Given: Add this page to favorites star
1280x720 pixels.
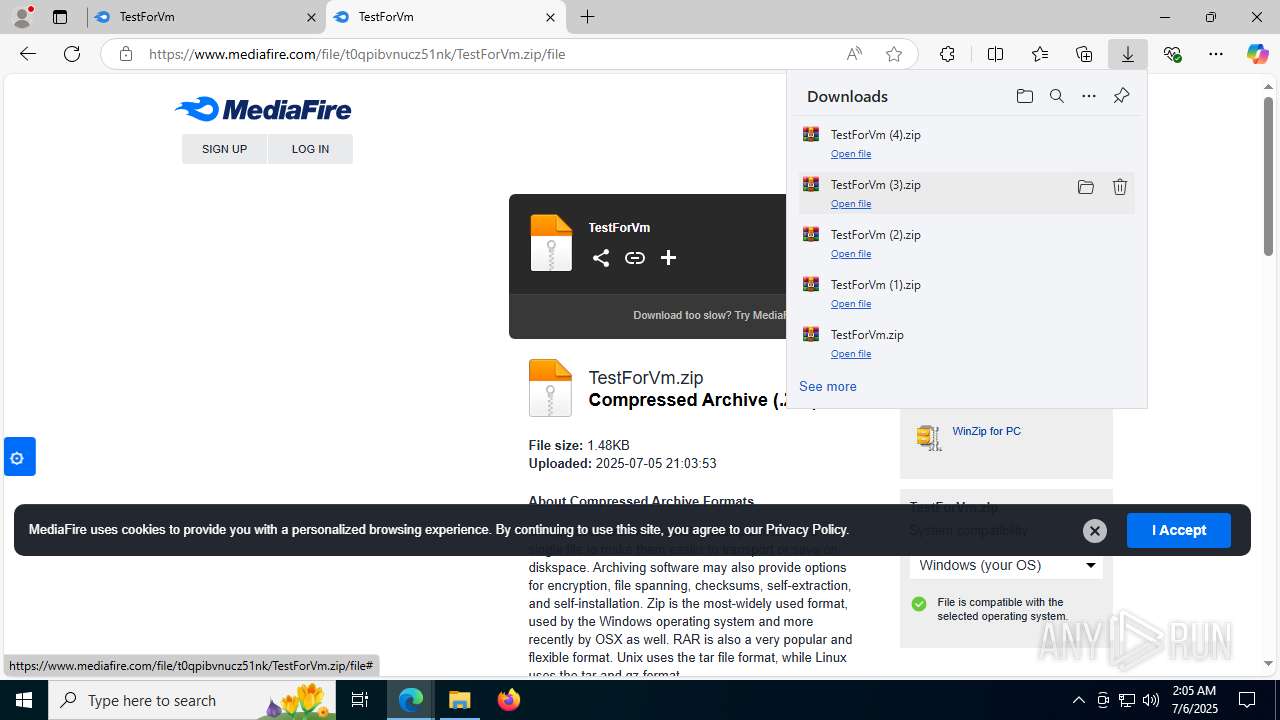Looking at the screenshot, I should coord(894,54).
